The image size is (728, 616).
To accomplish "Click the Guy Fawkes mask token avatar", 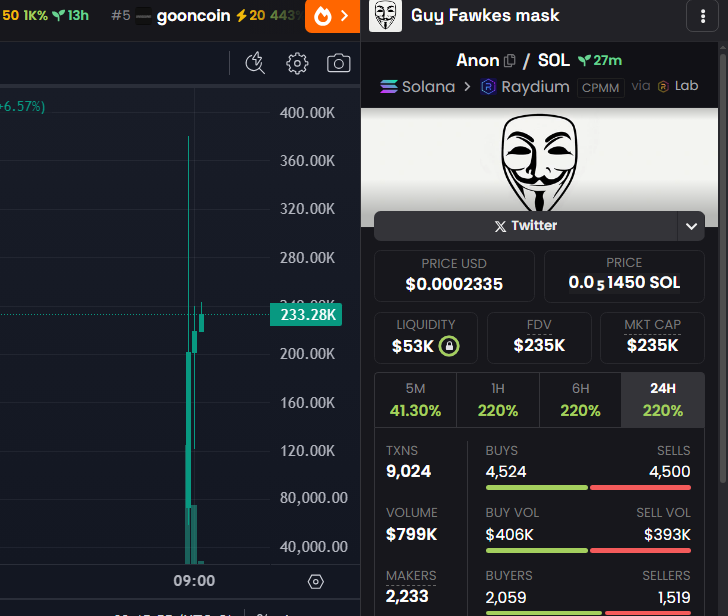I will tap(385, 16).
